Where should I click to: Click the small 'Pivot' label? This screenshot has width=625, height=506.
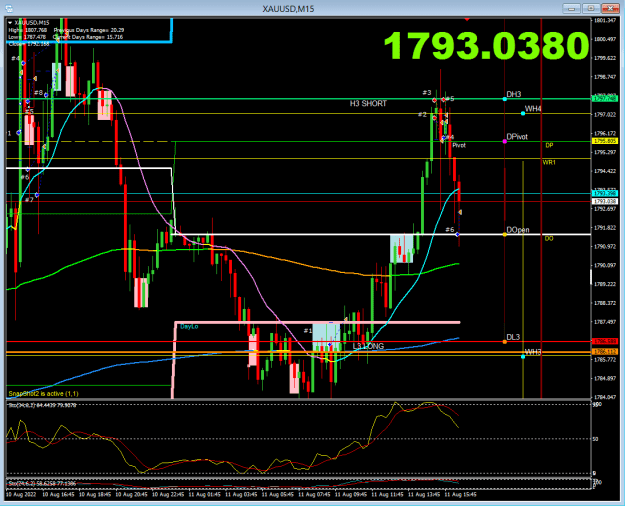tap(459, 146)
